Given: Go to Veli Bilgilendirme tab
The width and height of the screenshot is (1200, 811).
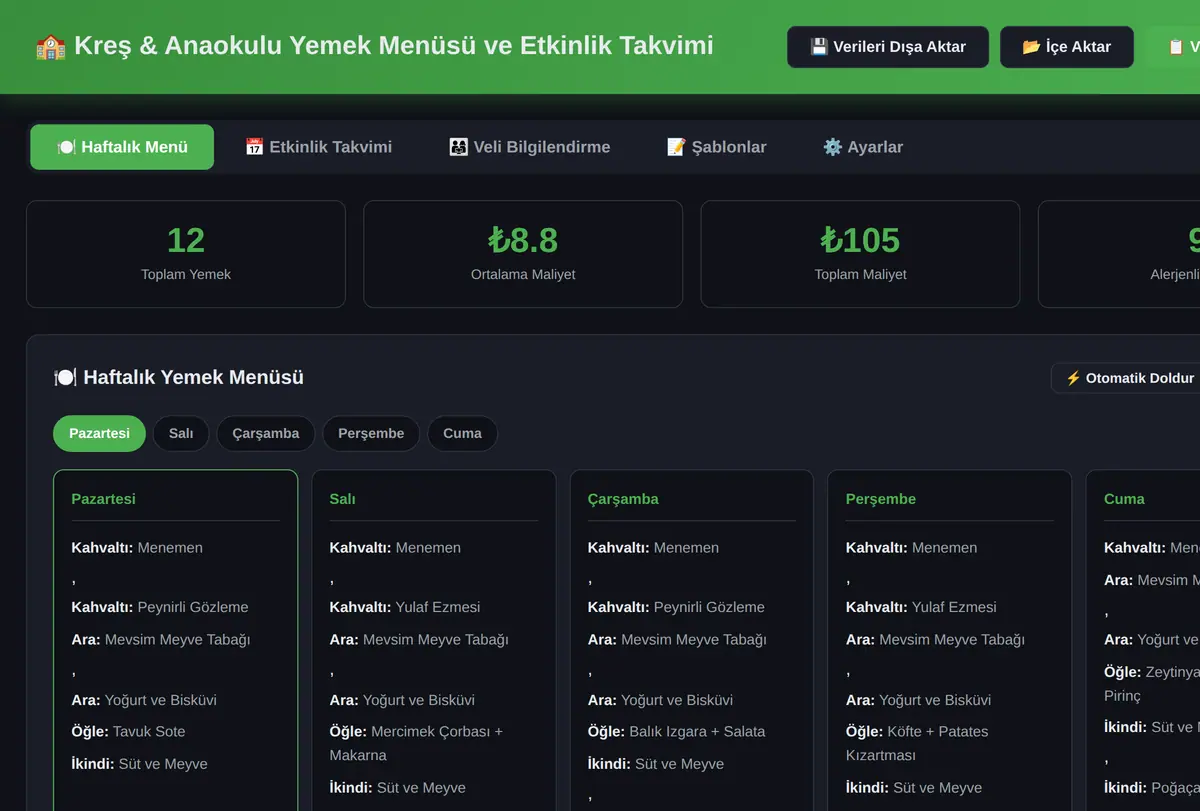Looking at the screenshot, I should pos(529,147).
